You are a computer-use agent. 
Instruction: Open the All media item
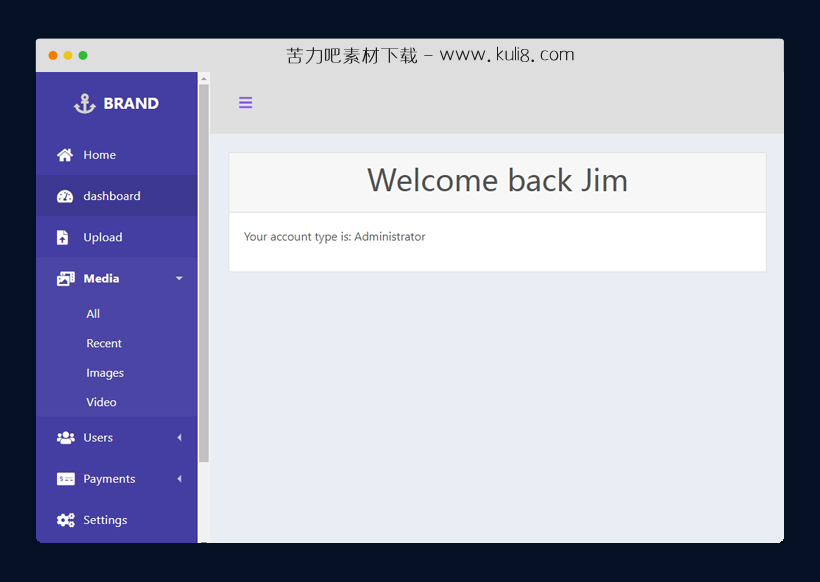(93, 314)
